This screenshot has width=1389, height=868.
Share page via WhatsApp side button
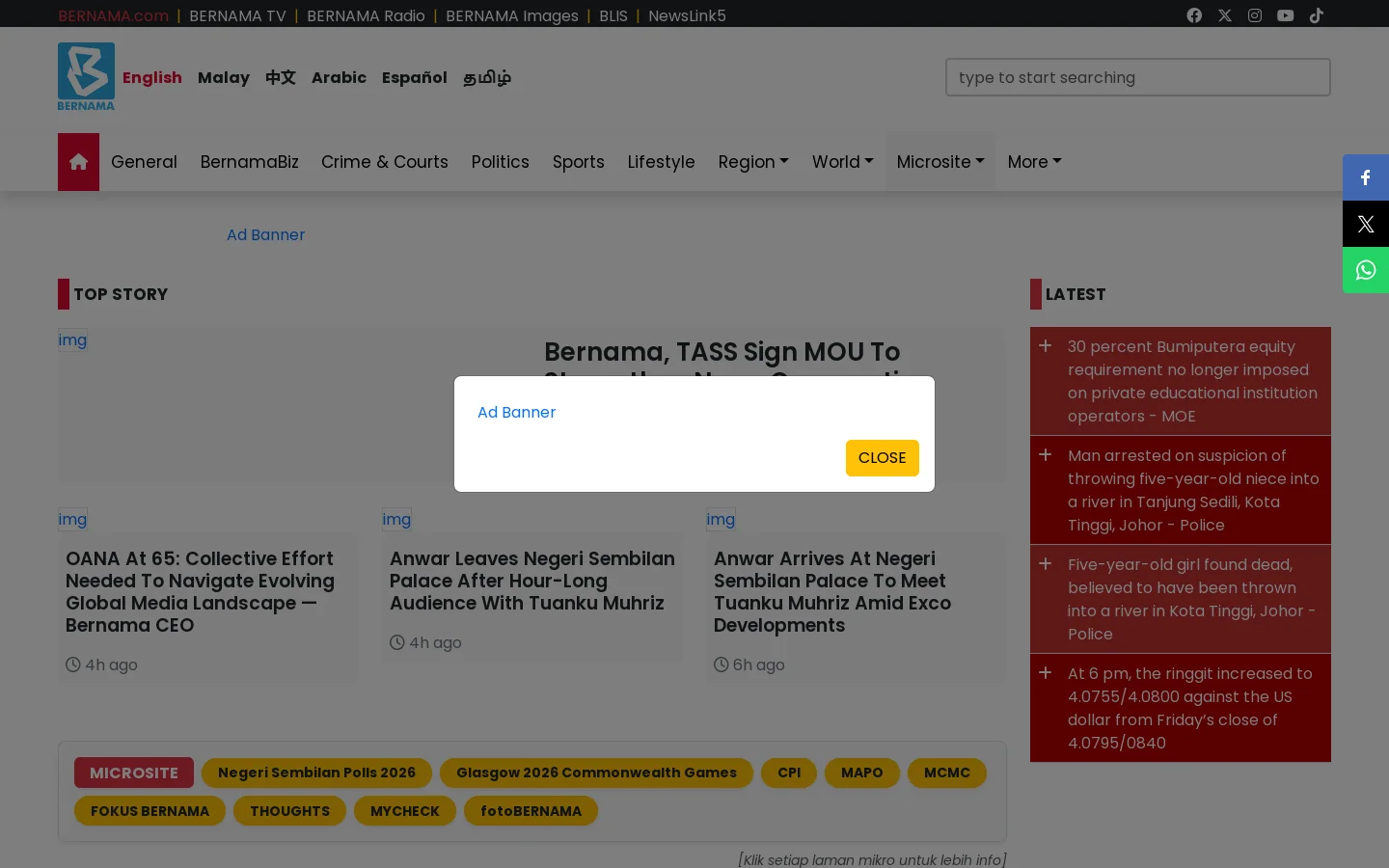click(x=1366, y=270)
